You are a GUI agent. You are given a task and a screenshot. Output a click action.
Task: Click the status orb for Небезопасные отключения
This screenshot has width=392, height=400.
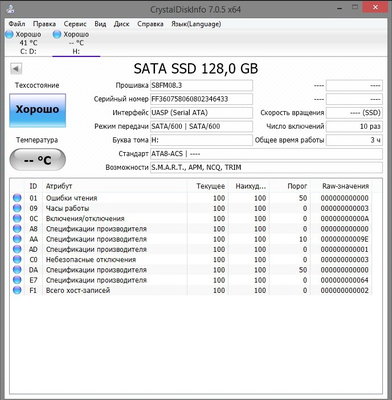pyautogui.click(x=17, y=259)
